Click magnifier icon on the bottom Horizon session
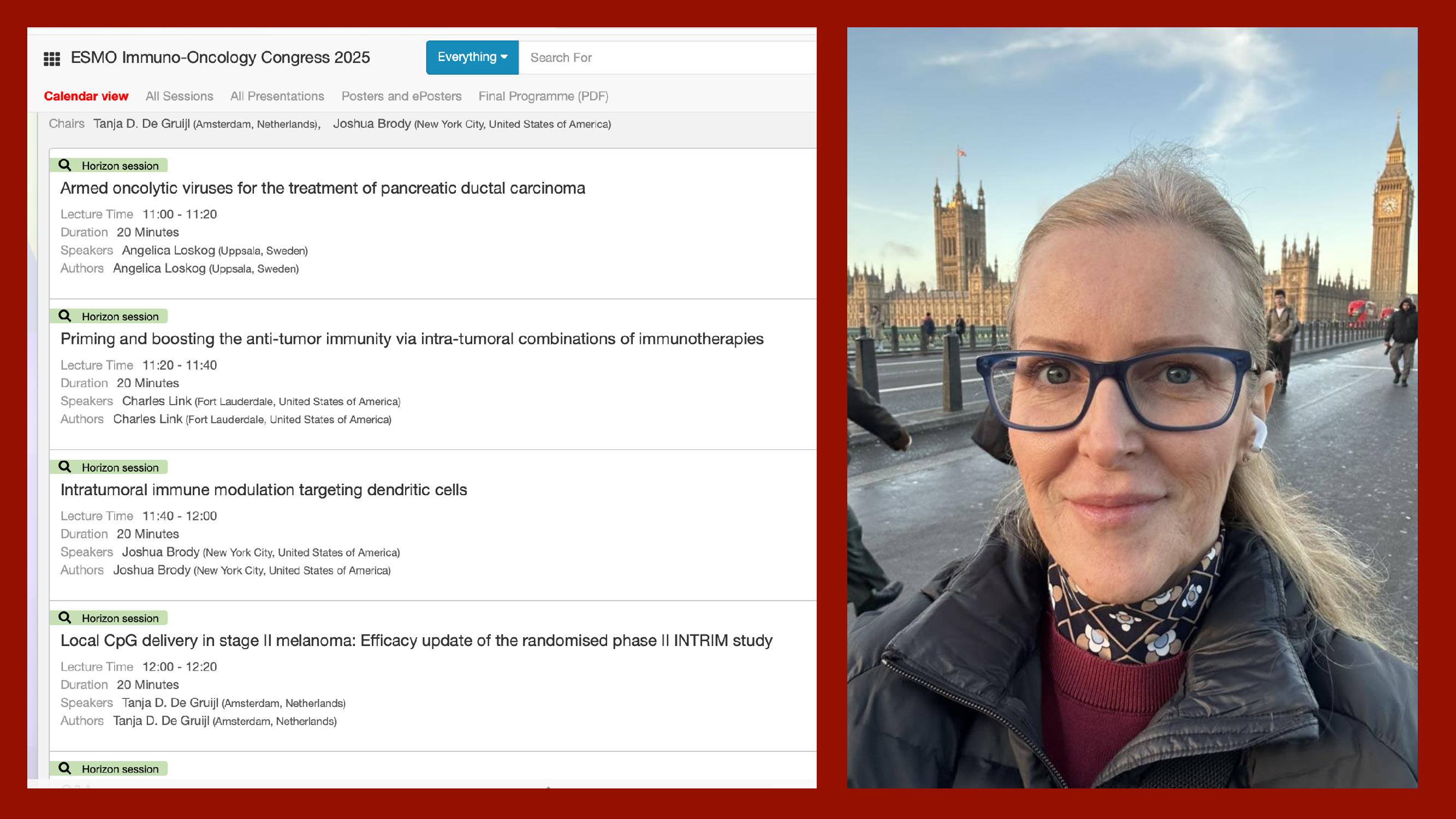Viewport: 1456px width, 819px height. click(x=65, y=769)
